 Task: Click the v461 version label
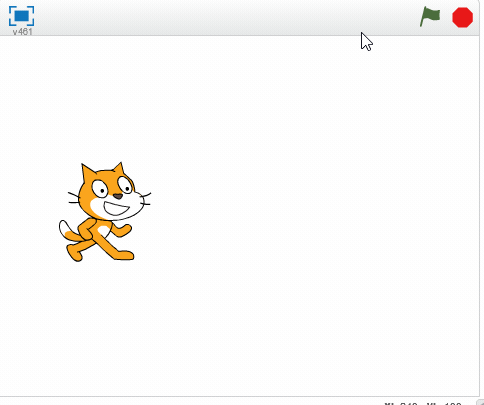[22, 32]
